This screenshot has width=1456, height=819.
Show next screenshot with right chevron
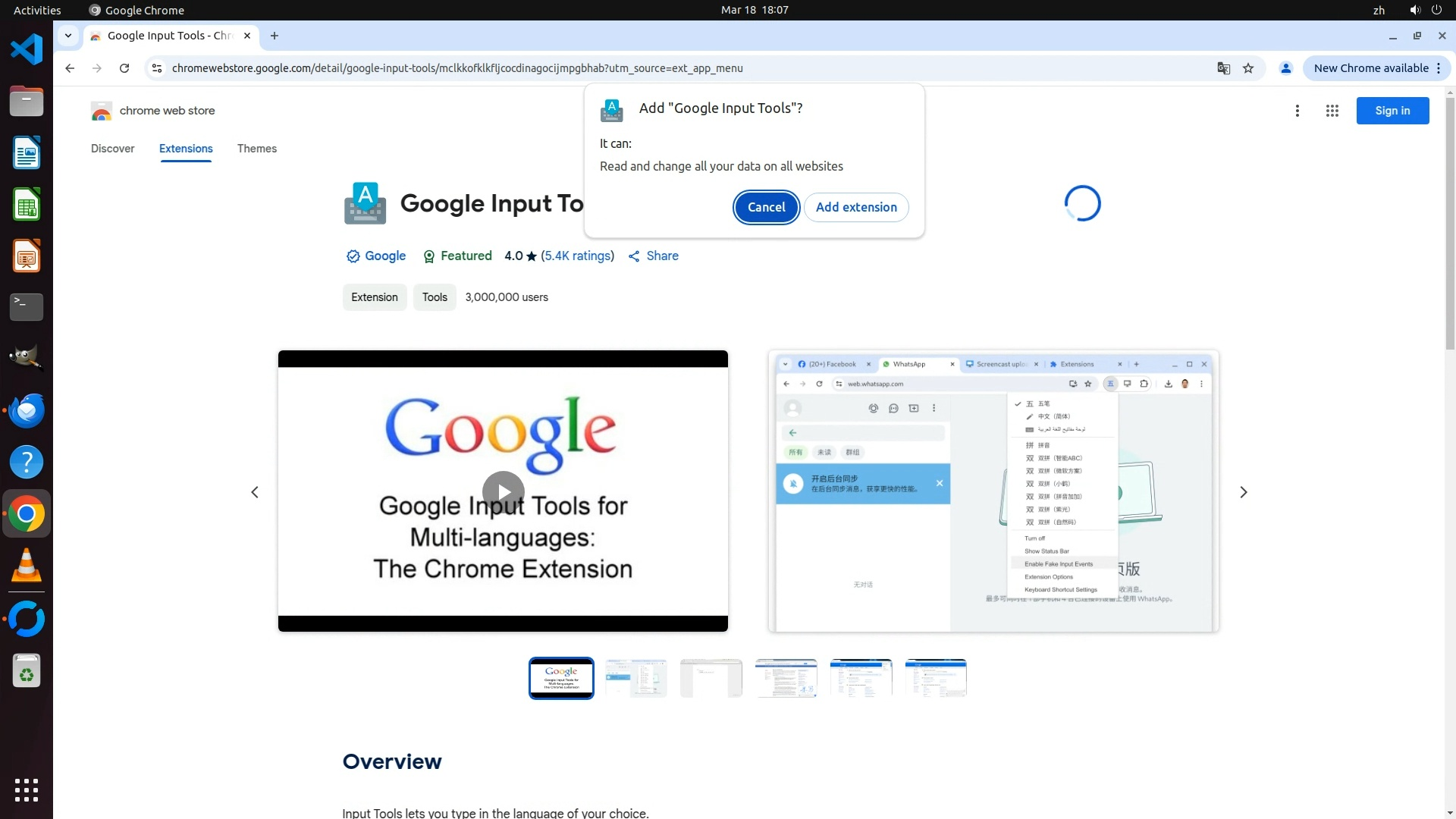(x=1243, y=492)
